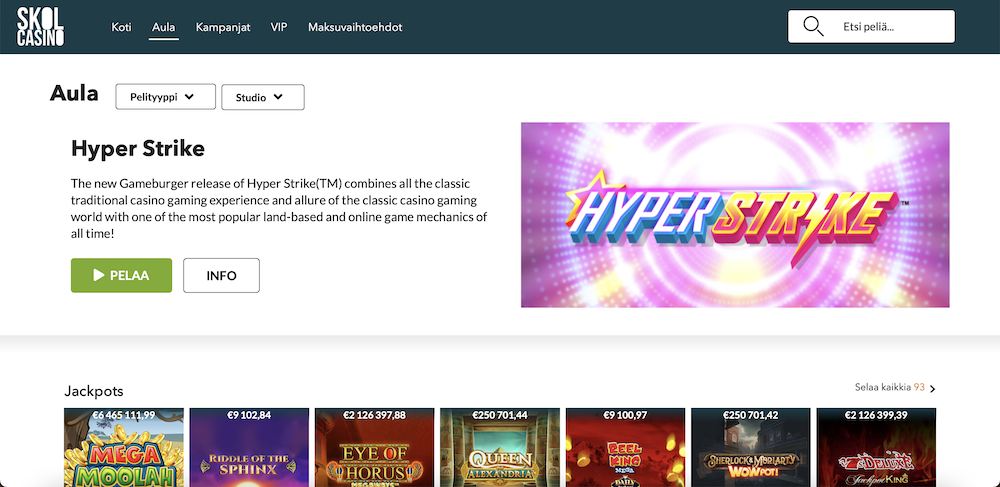Open the Riddle of the Sphinx game
Screen dimensions: 1000x487
[249, 447]
